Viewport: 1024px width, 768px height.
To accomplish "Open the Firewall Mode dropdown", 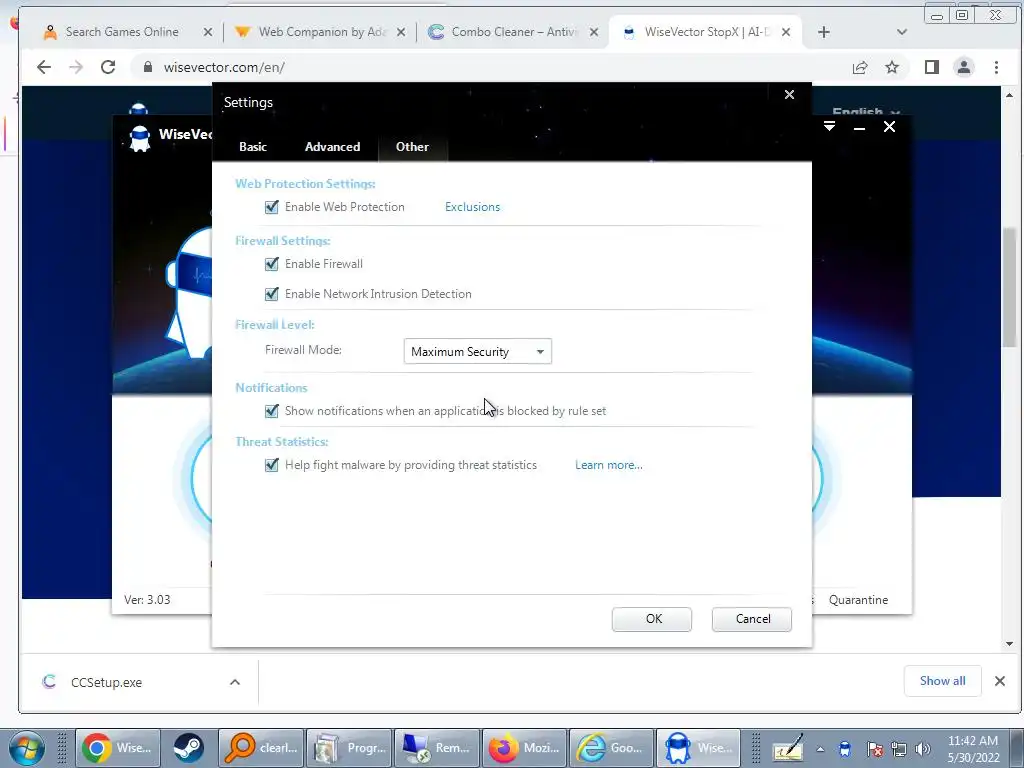I will tap(477, 351).
